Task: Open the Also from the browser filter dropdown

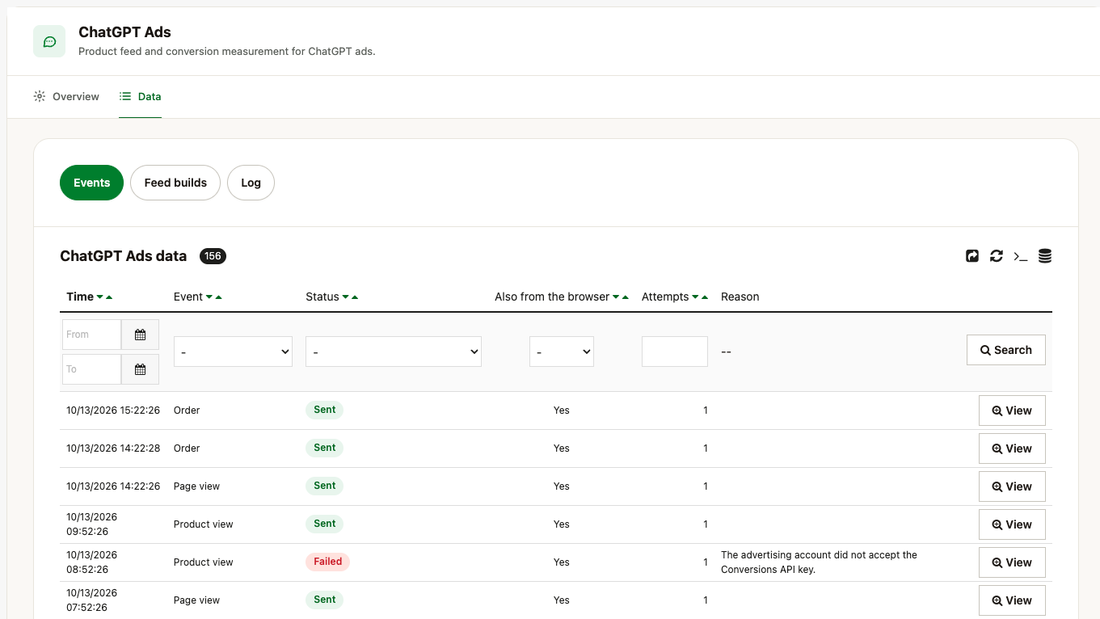Action: [x=561, y=352]
